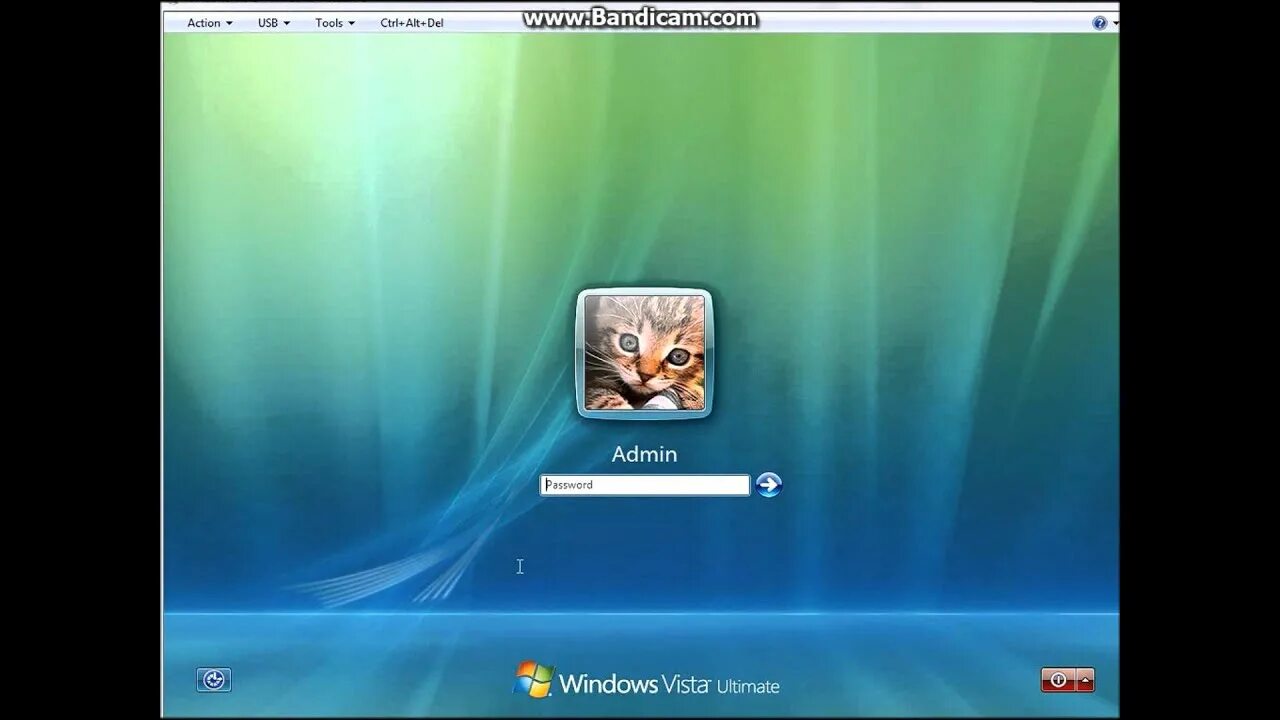Focus the Password input field

pyautogui.click(x=645, y=485)
